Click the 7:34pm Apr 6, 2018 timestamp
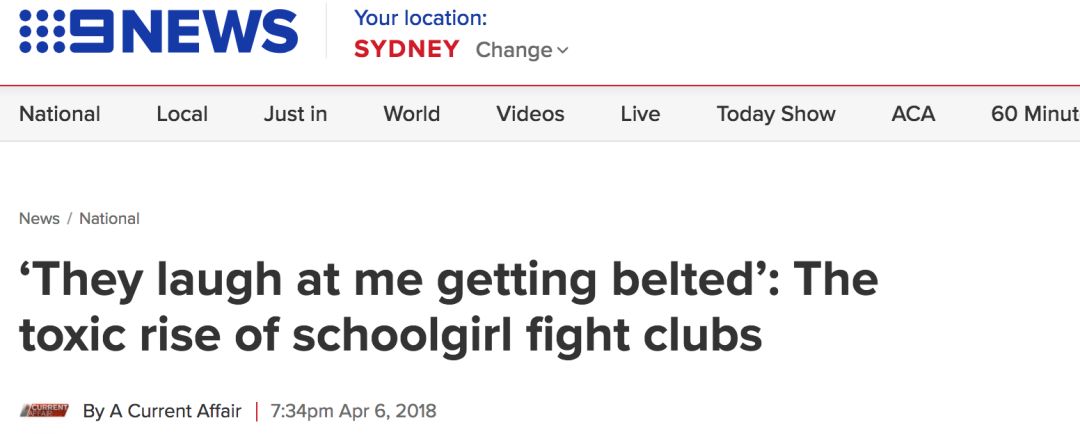 [354, 411]
